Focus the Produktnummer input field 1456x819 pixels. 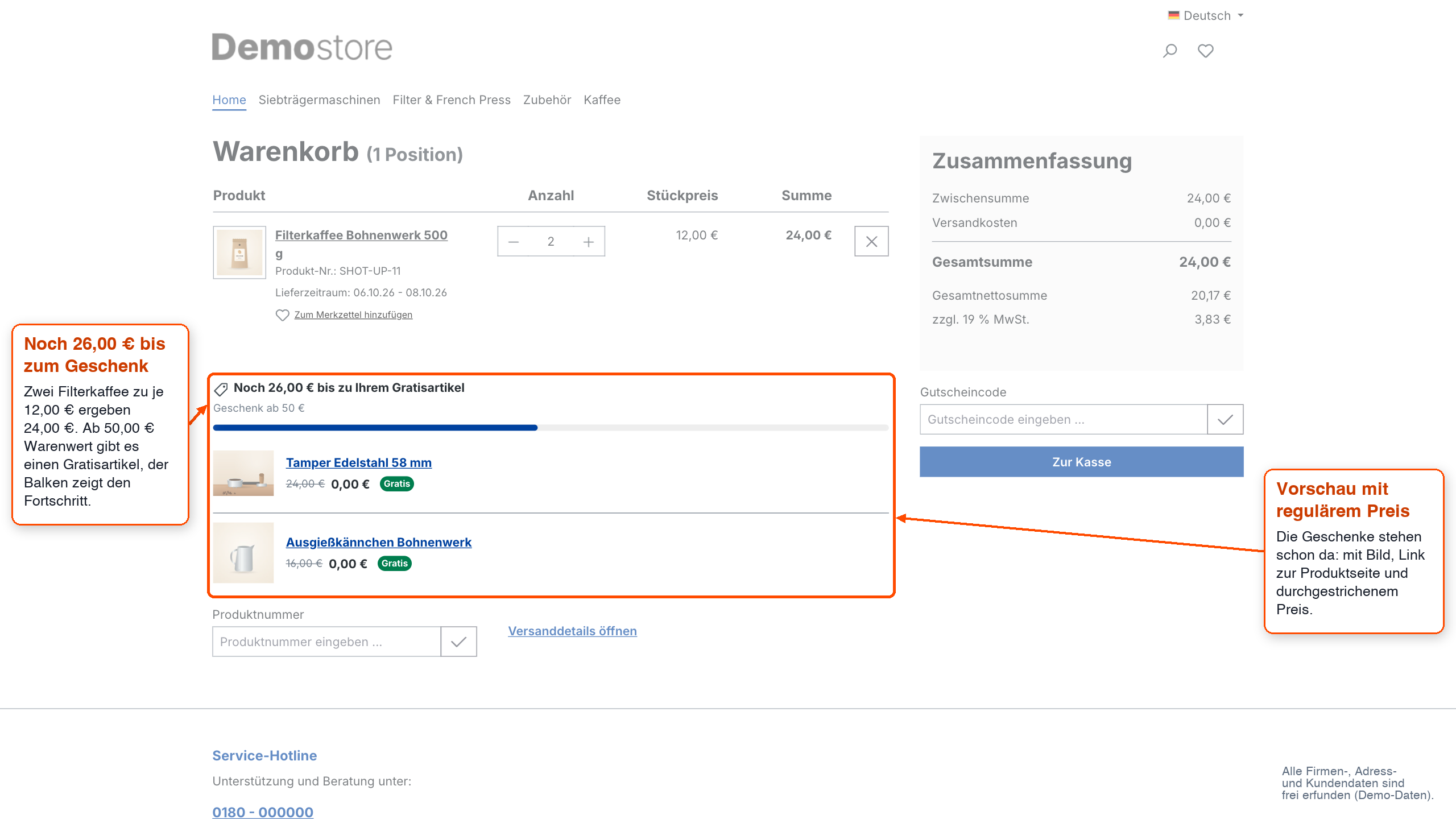(x=326, y=642)
